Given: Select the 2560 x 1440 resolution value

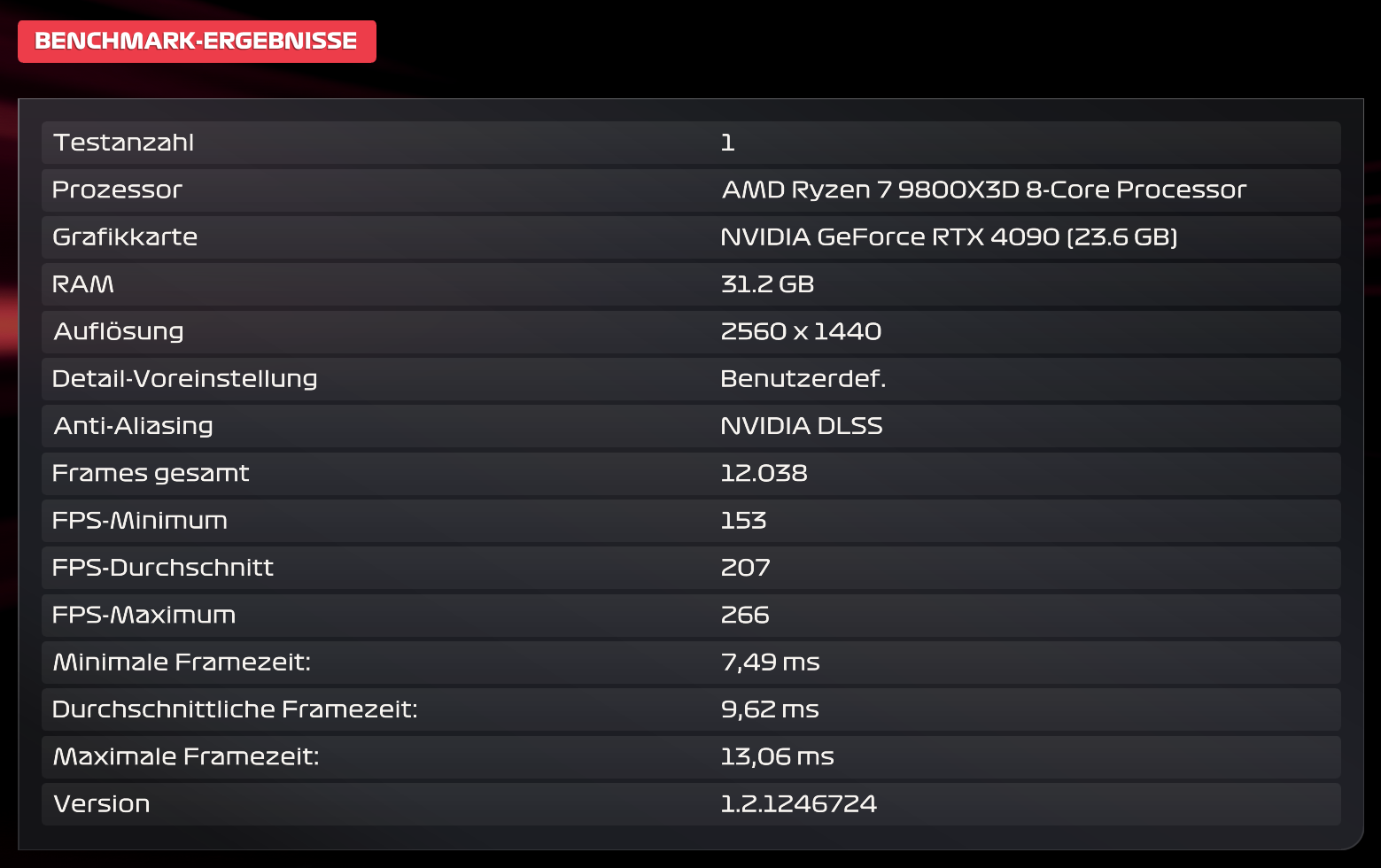Looking at the screenshot, I should coord(801,331).
